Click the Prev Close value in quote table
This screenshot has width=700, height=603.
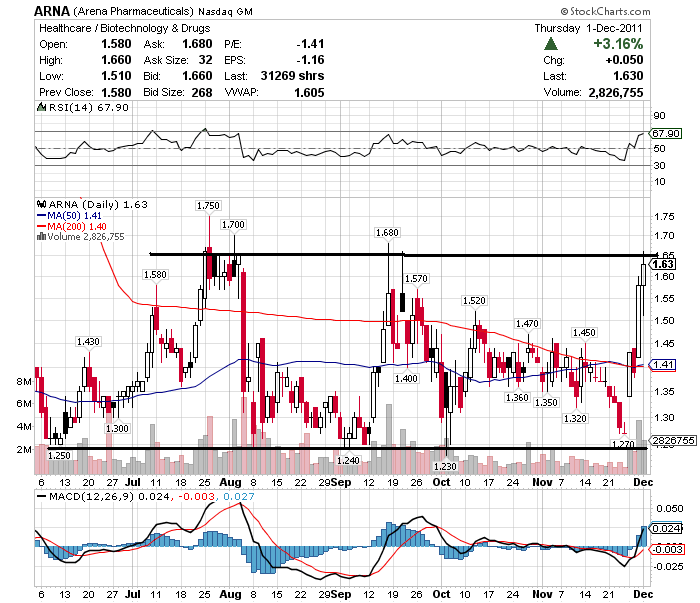[x=116, y=92]
